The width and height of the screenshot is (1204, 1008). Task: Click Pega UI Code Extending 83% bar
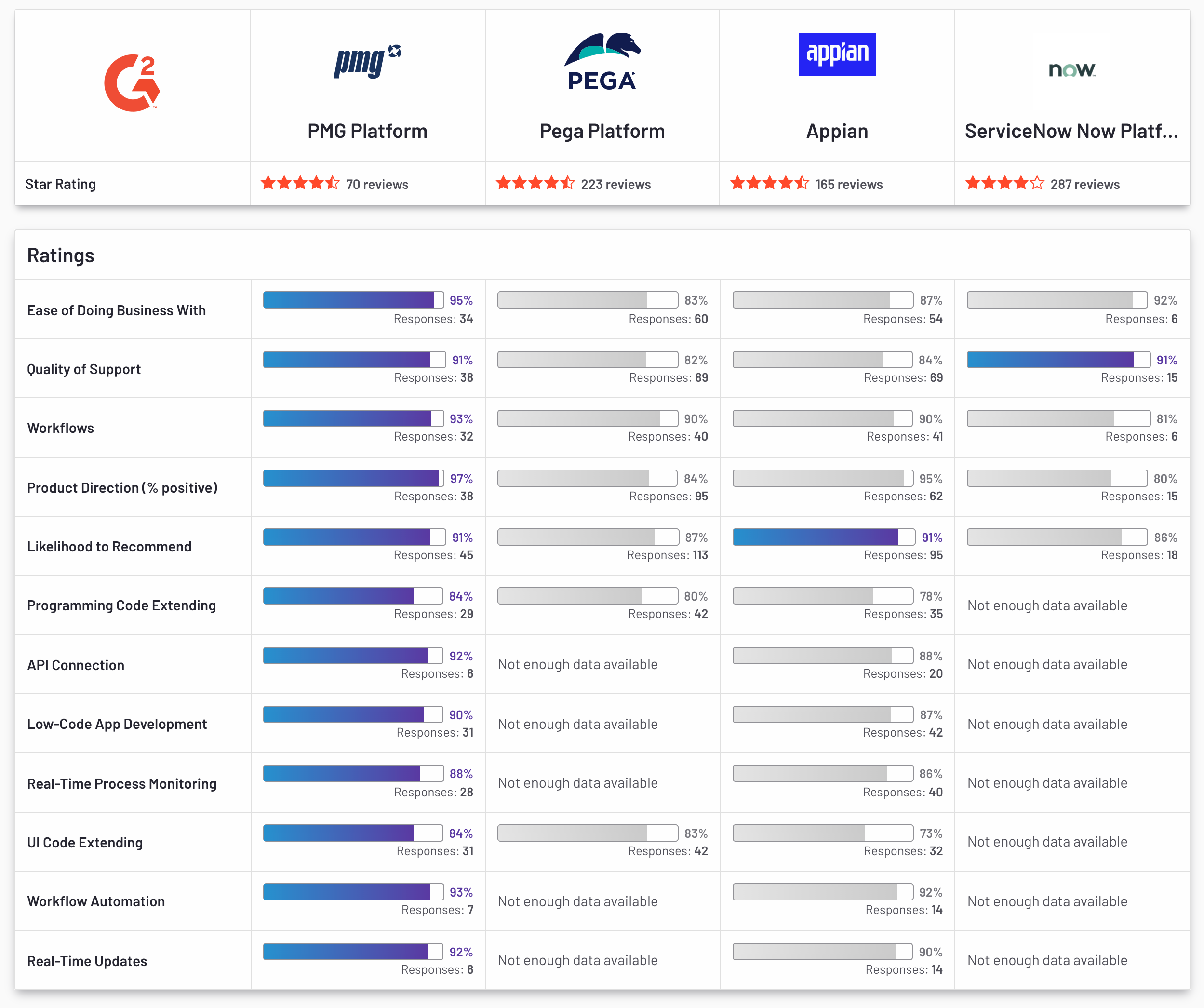coord(588,833)
